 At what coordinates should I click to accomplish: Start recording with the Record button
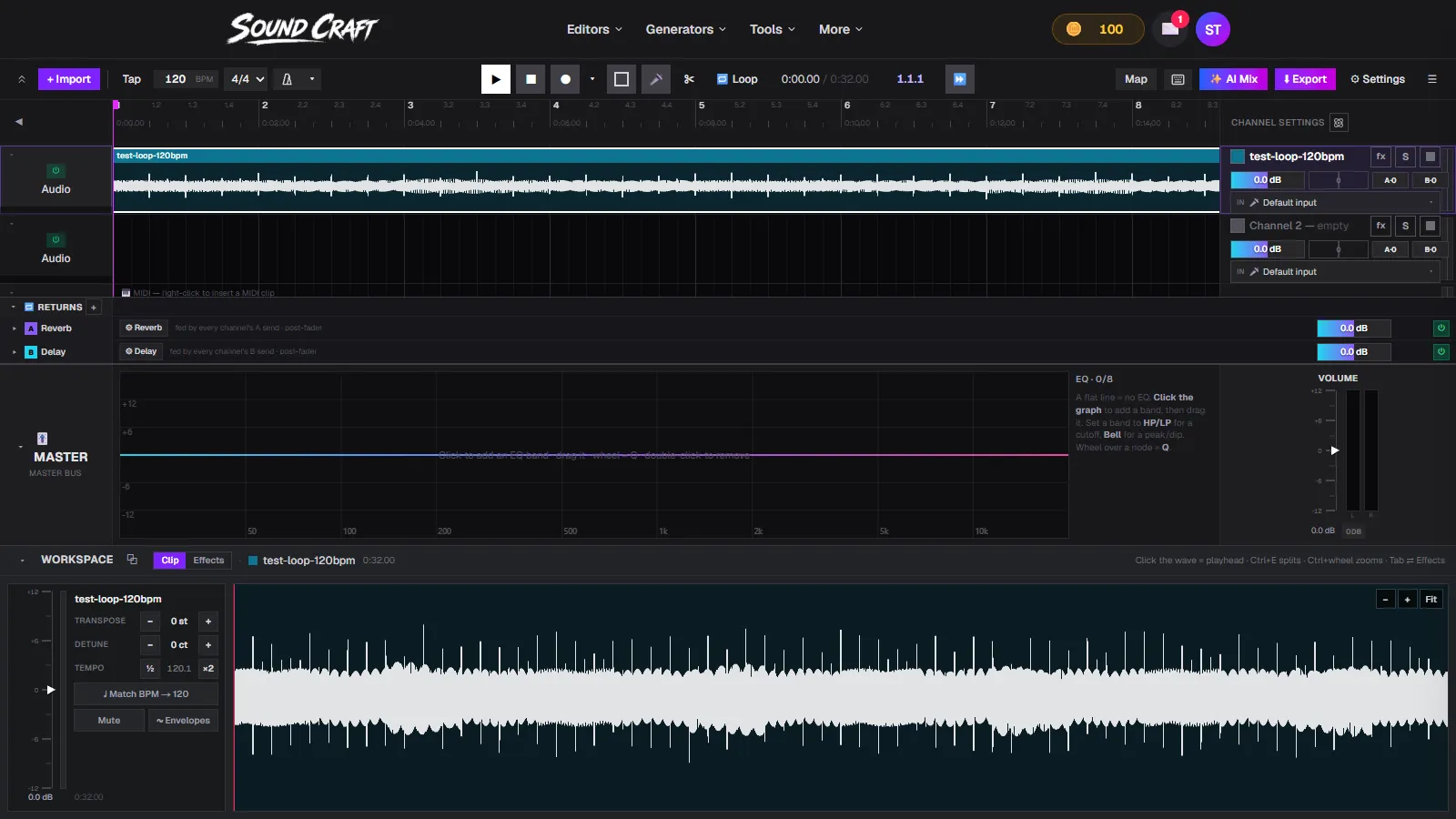565,79
